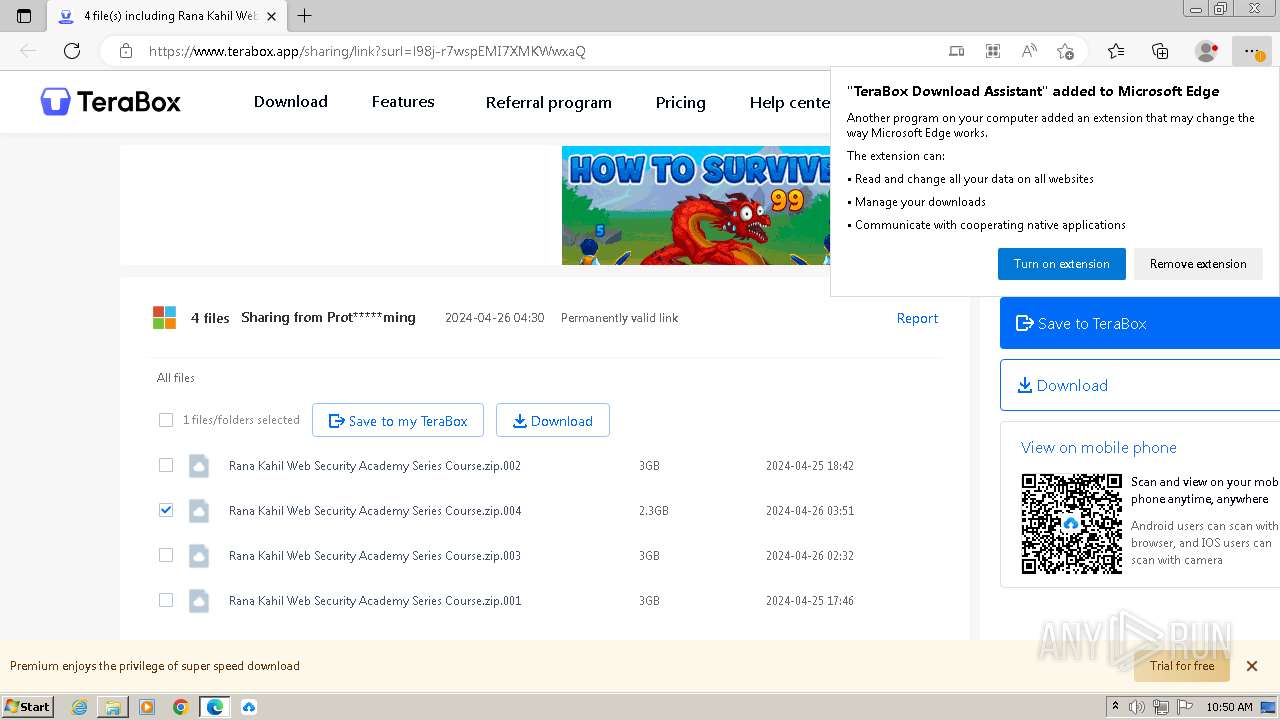Viewport: 1280px width, 720px height.
Task: Open file name Course.zip.002
Action: tap(375, 466)
